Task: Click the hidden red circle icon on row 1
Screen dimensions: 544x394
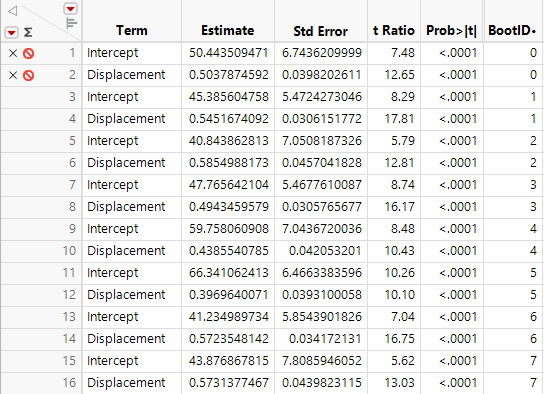Action: [x=28, y=53]
